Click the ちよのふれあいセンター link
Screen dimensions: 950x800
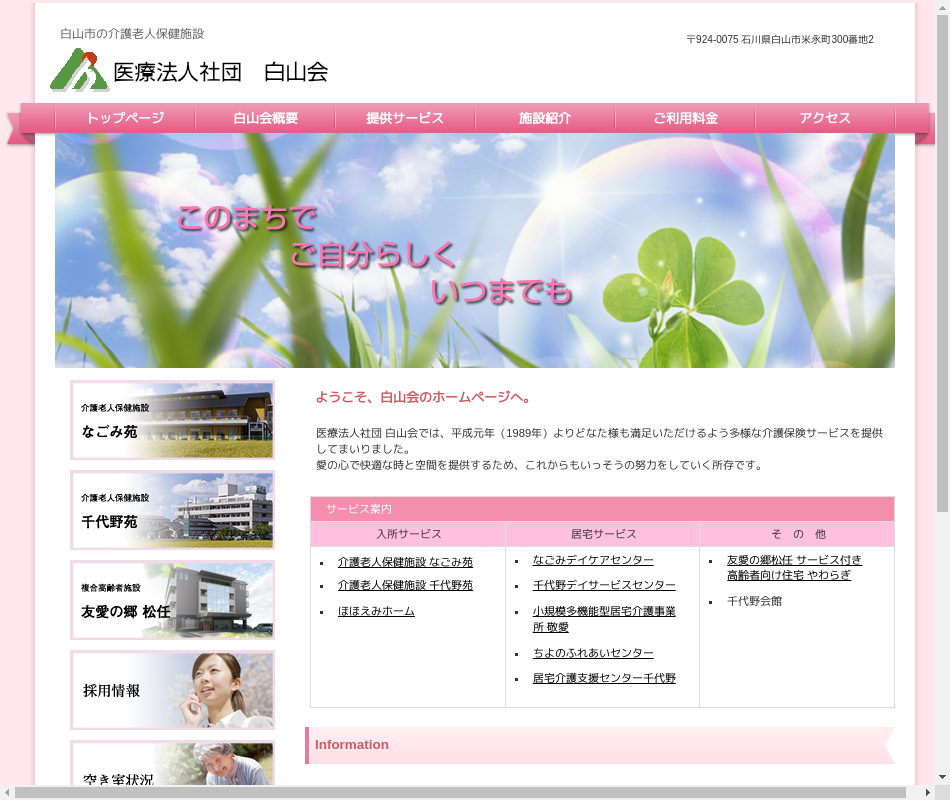(593, 653)
